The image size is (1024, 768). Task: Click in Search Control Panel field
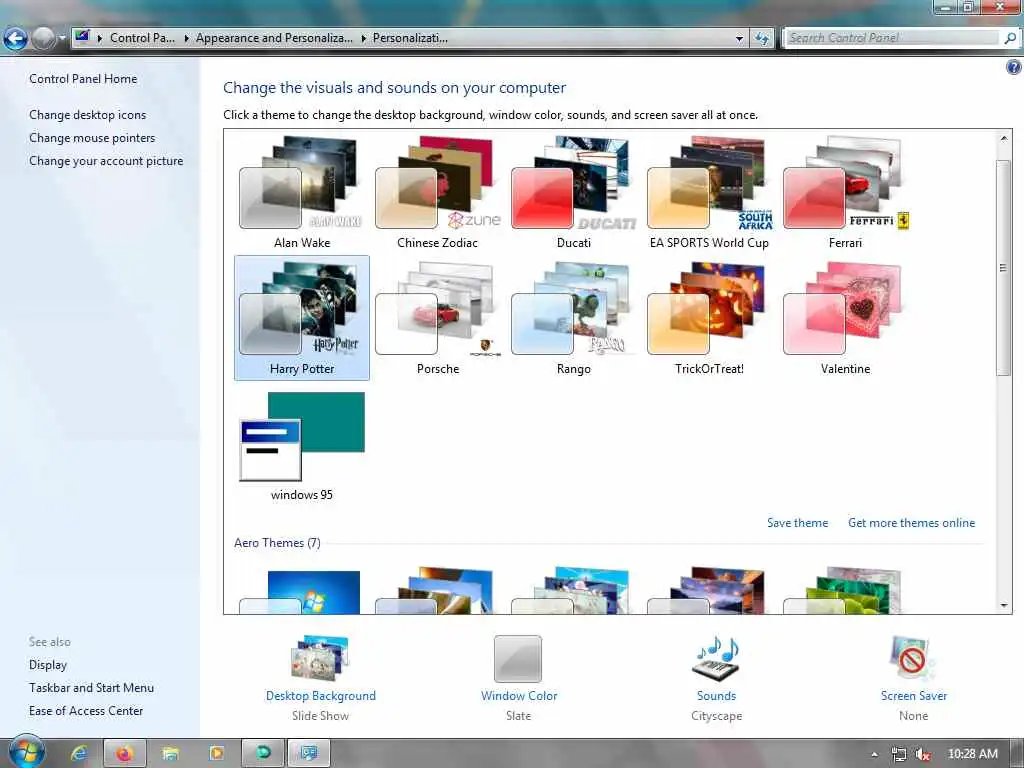coord(893,38)
